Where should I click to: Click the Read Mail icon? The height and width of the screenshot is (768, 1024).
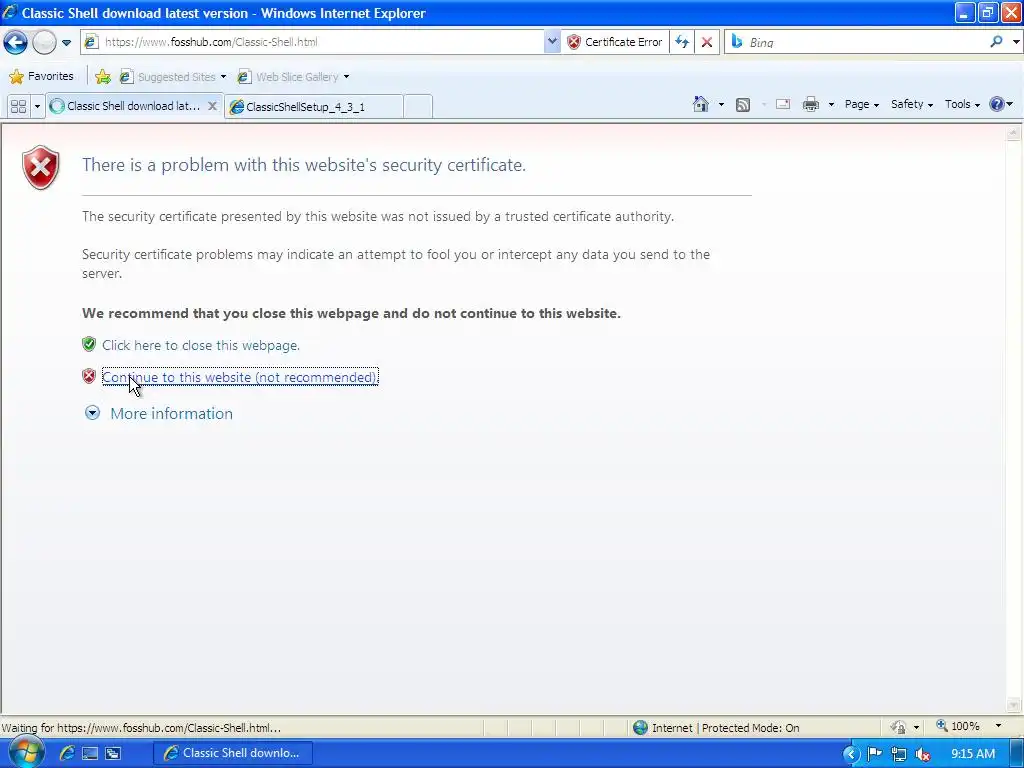(x=782, y=104)
